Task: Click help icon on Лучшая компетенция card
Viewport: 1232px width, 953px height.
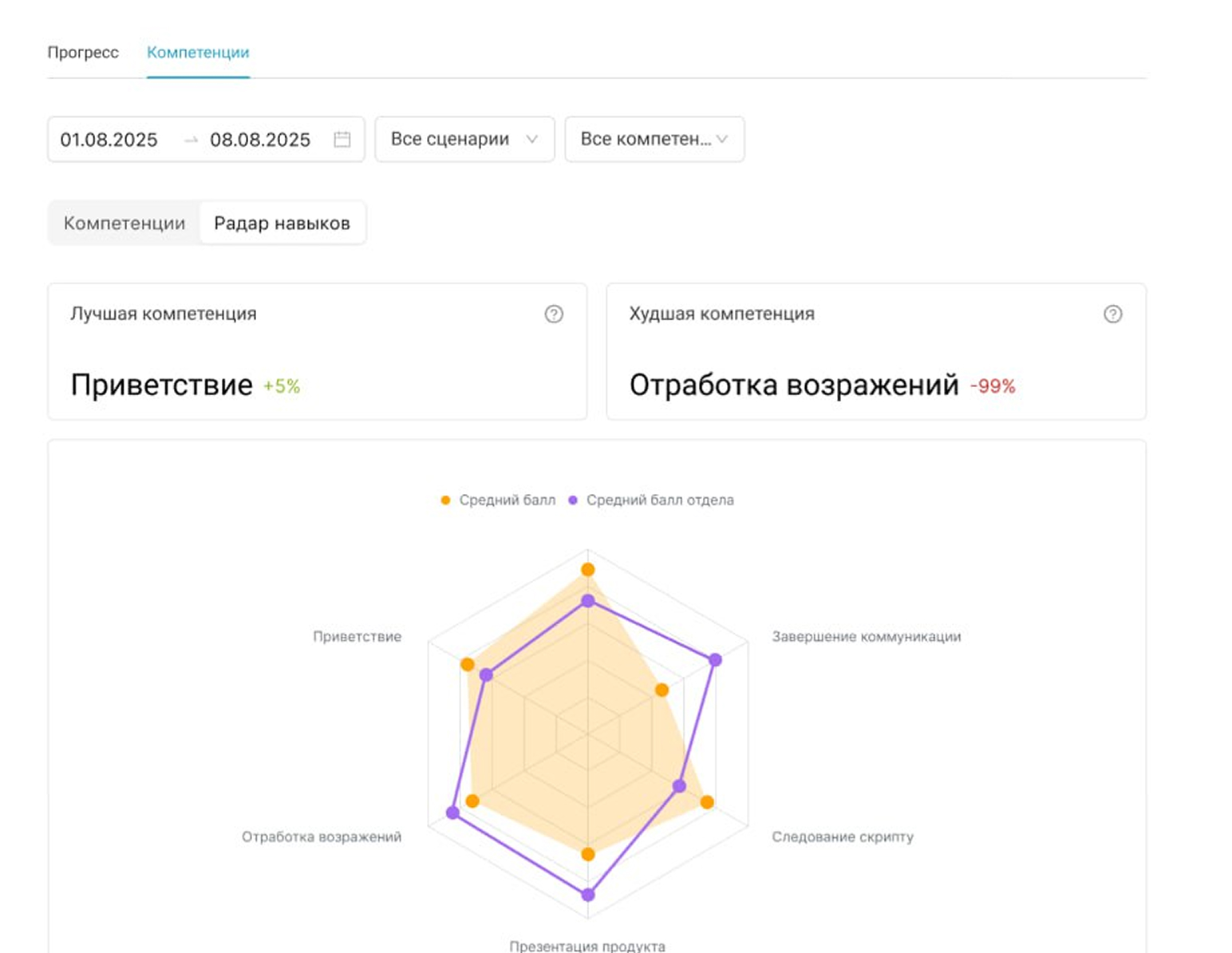Action: point(554,314)
